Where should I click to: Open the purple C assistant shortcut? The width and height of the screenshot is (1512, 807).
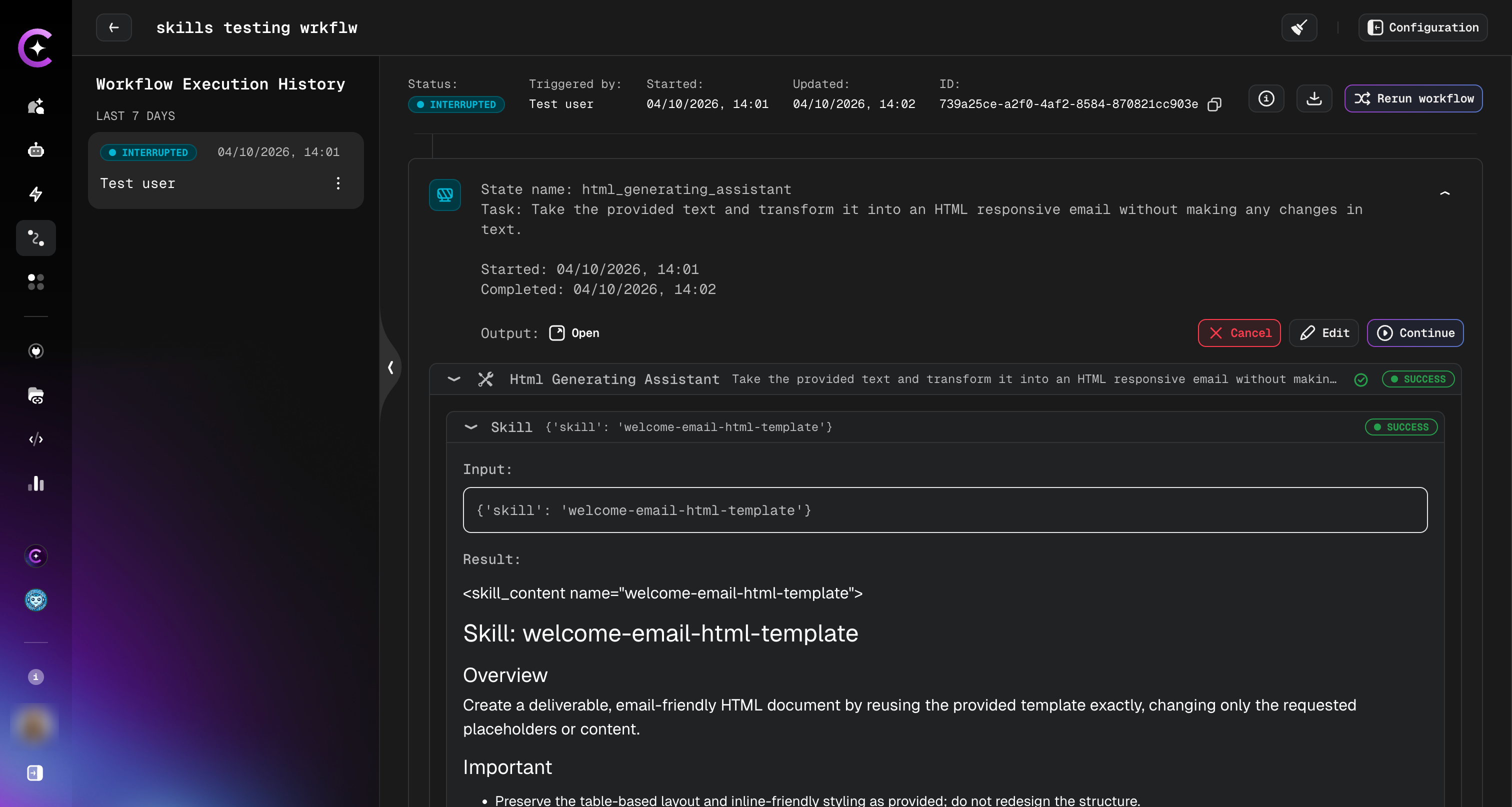(36, 556)
